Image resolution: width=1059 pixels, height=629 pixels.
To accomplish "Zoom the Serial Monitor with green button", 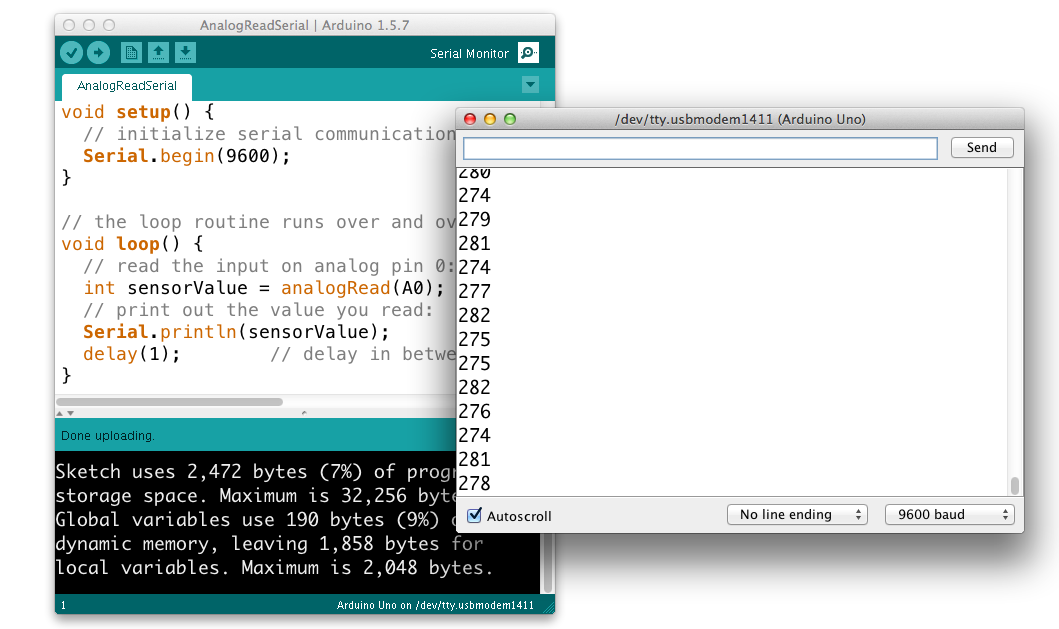I will tap(510, 119).
